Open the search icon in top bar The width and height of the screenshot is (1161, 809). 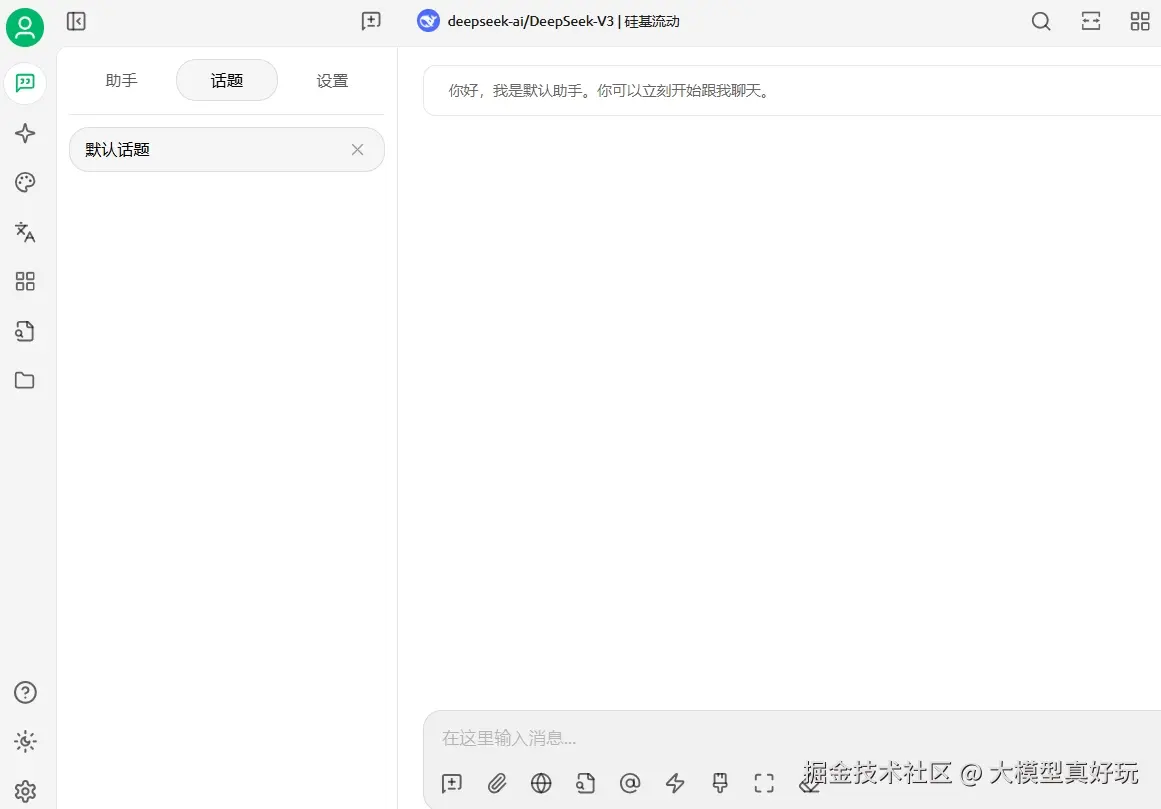[x=1041, y=21]
